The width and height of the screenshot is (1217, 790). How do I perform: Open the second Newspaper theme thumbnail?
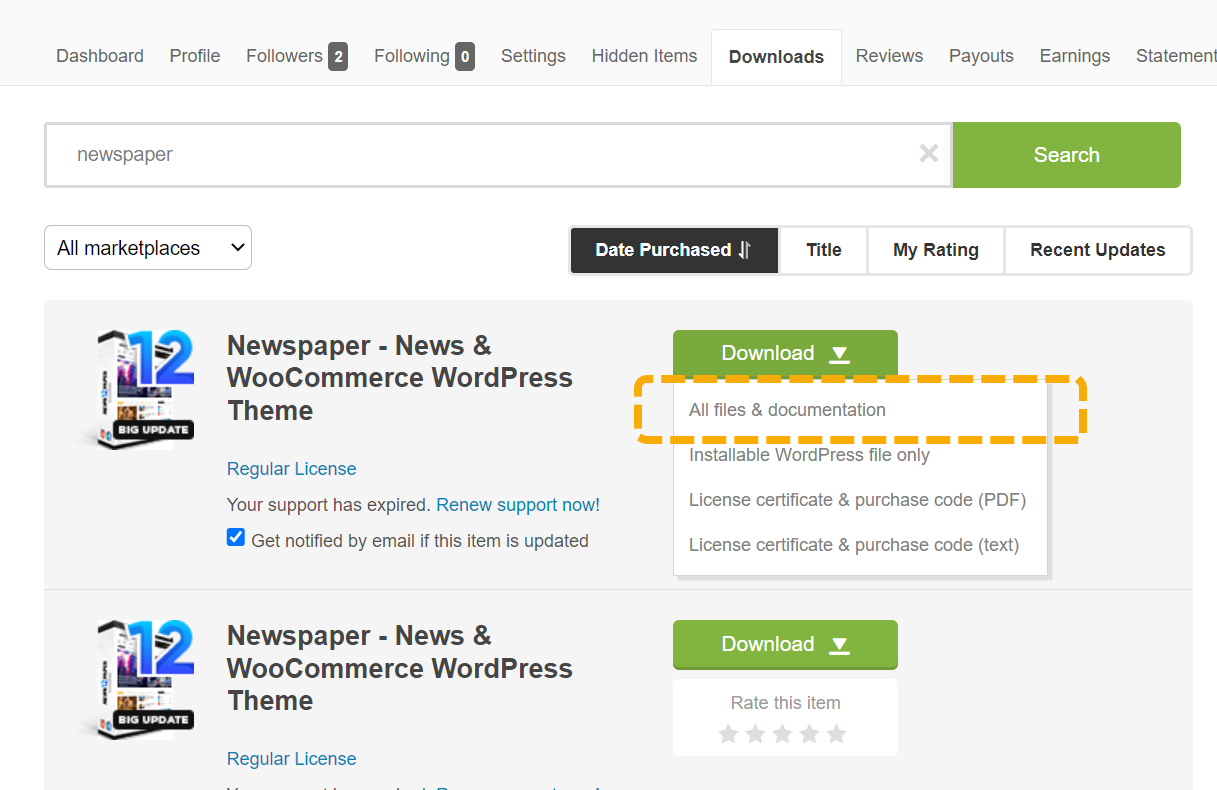135,679
